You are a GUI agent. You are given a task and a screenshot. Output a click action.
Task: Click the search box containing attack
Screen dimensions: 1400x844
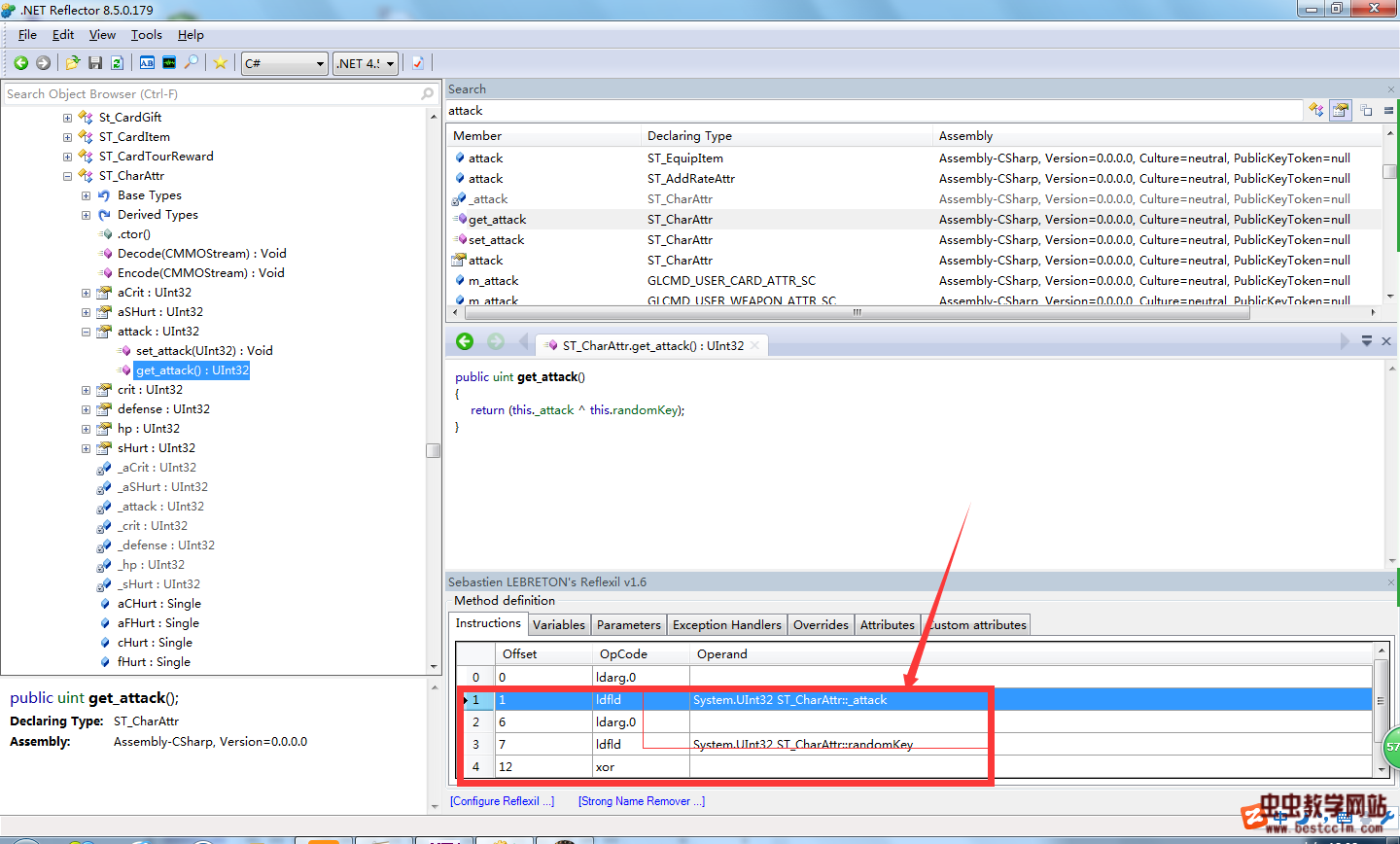[x=874, y=111]
